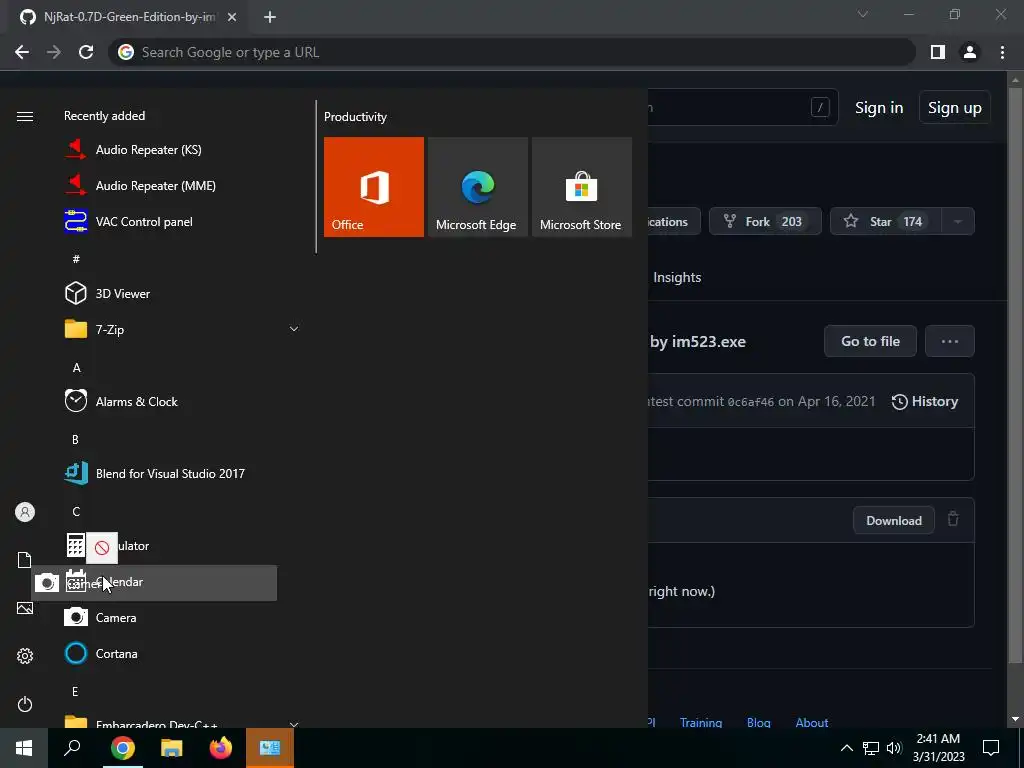Switch to Chrome on the taskbar
The height and width of the screenshot is (768, 1024).
coord(122,748)
